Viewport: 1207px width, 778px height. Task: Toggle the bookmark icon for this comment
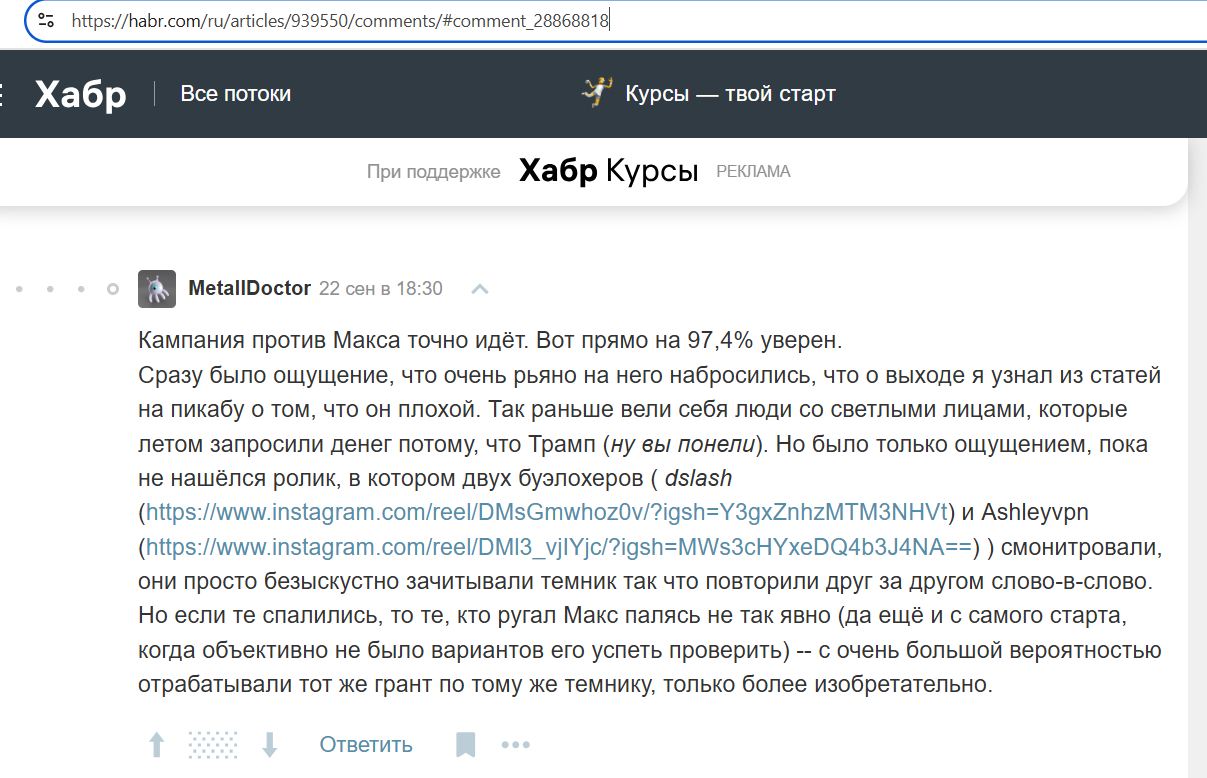465,745
